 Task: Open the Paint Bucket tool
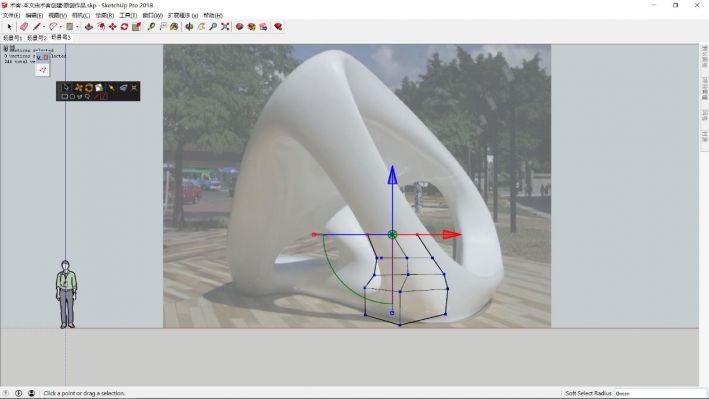click(174, 27)
